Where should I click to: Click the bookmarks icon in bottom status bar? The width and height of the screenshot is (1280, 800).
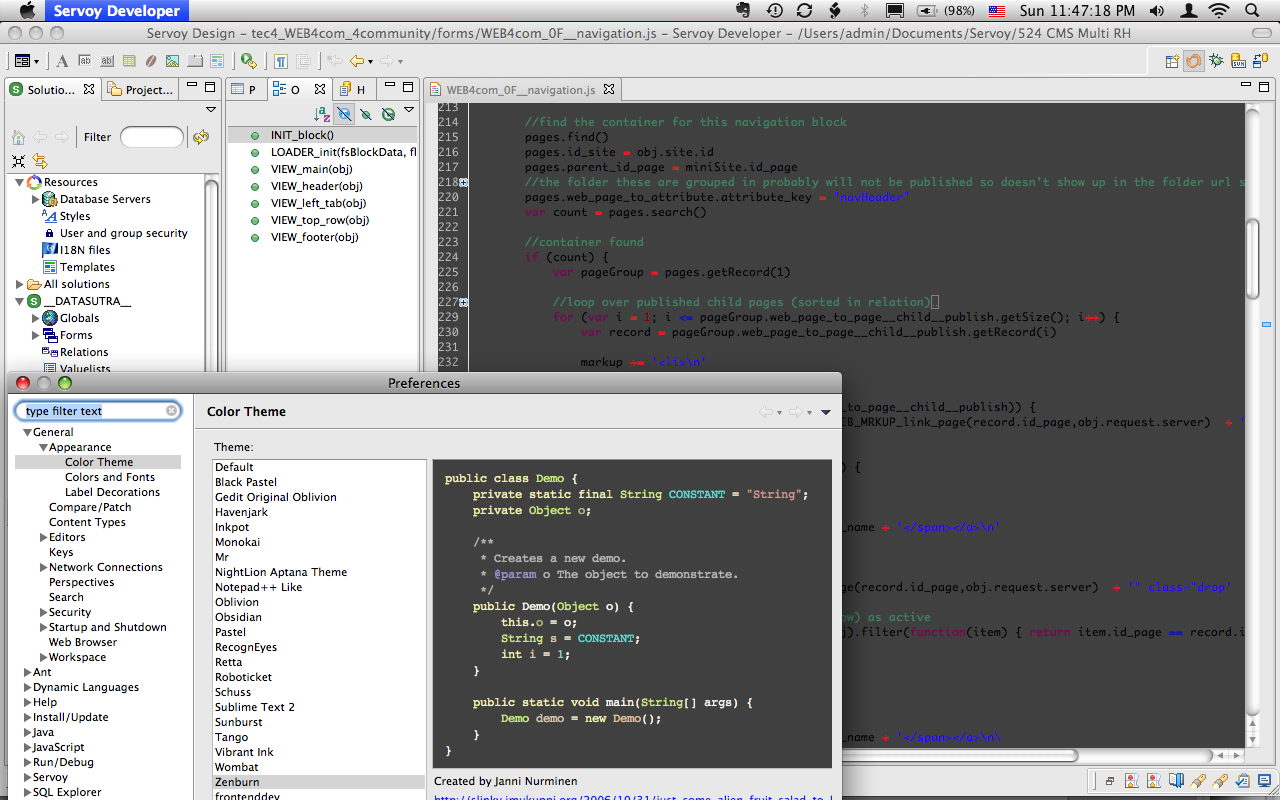[1177, 781]
